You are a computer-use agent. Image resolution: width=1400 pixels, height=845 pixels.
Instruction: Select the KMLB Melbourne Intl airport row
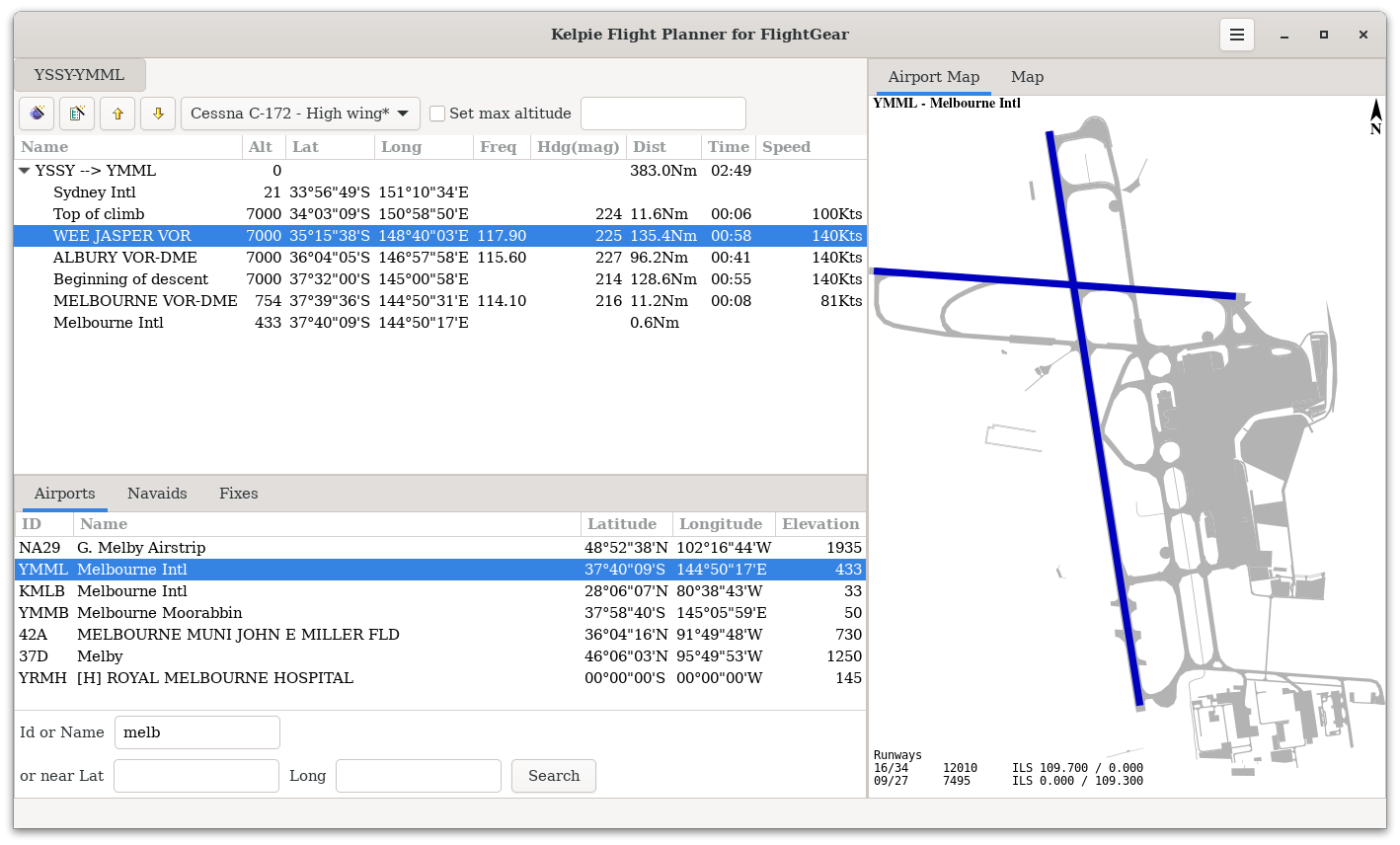[440, 591]
